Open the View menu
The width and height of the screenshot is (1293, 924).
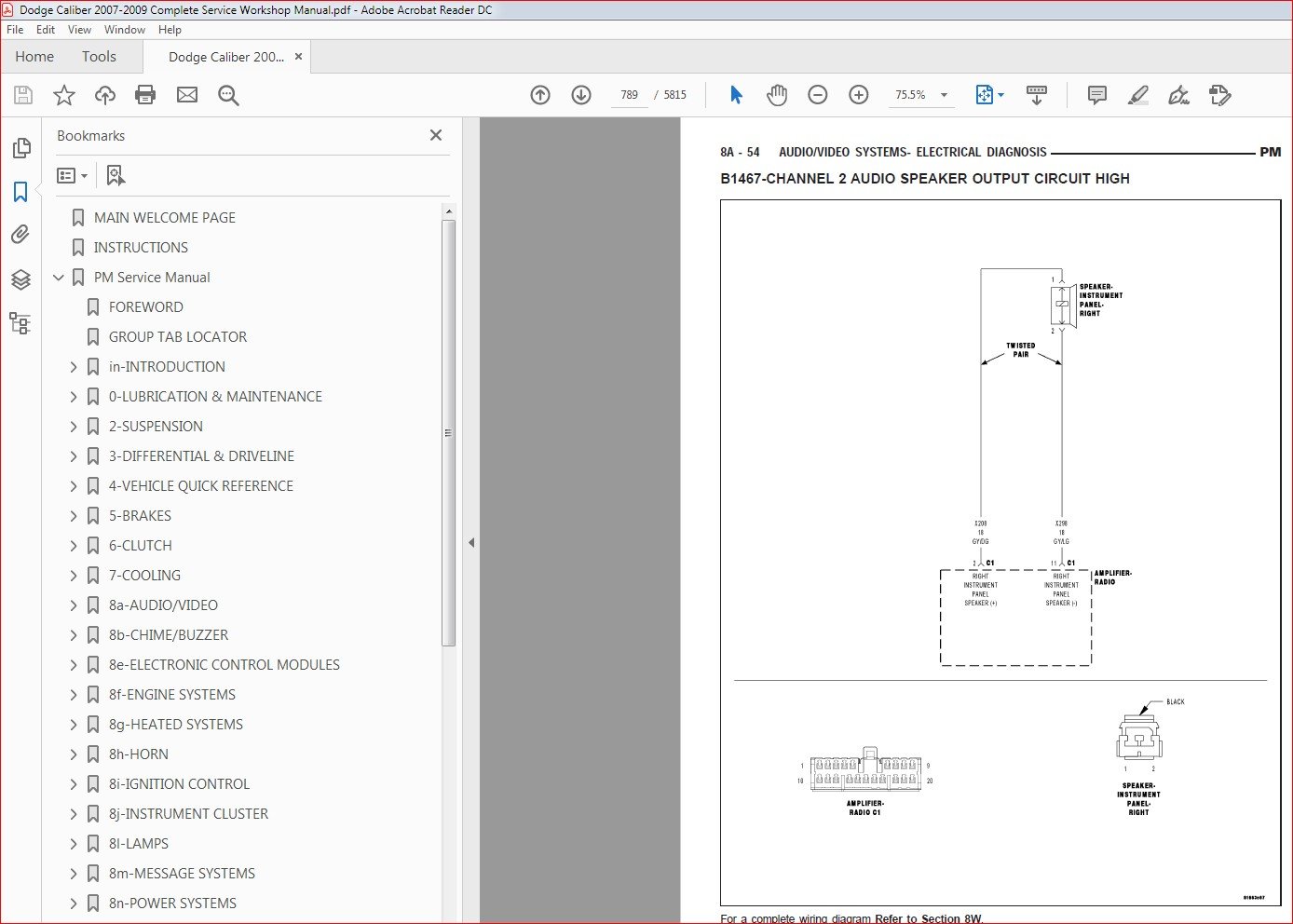click(x=80, y=30)
